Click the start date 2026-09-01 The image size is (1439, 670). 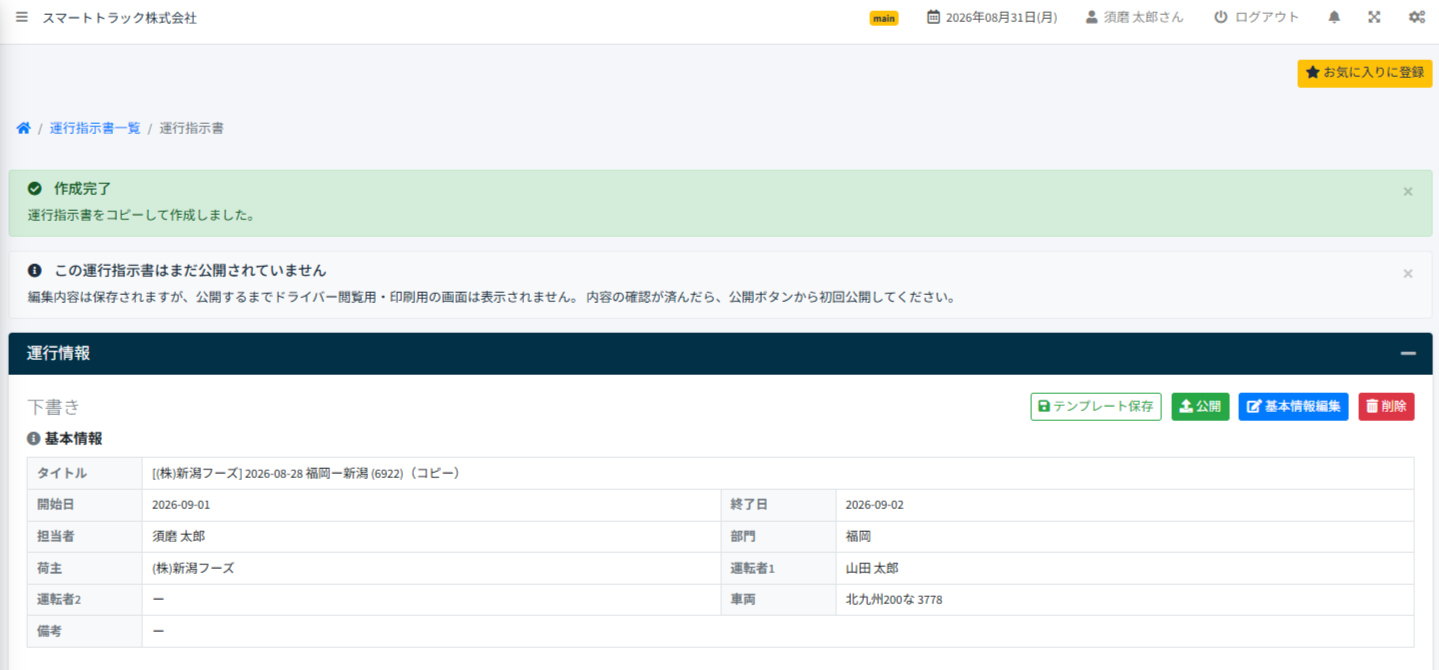pyautogui.click(x=181, y=505)
